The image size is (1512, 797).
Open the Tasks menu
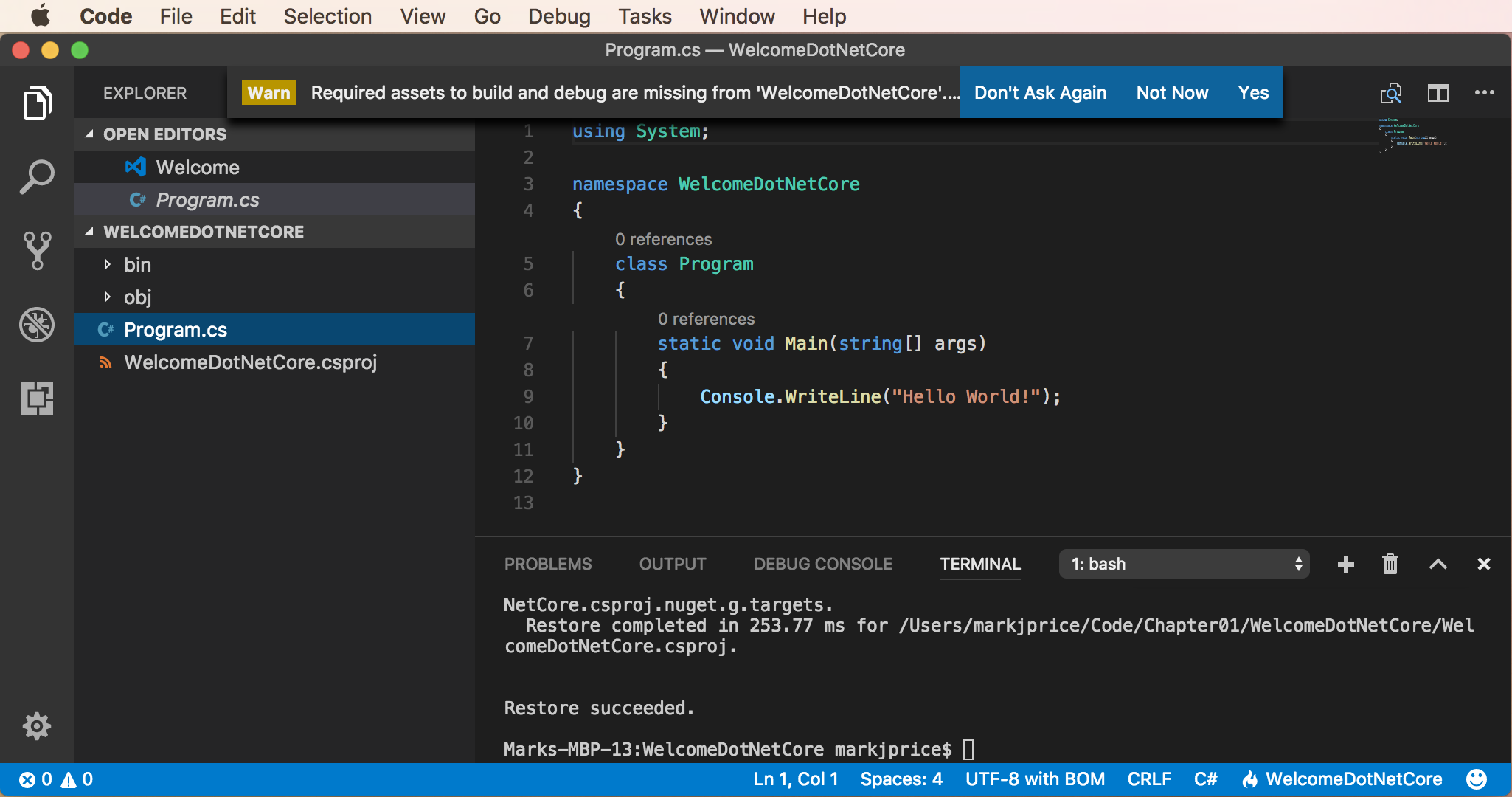[x=645, y=16]
